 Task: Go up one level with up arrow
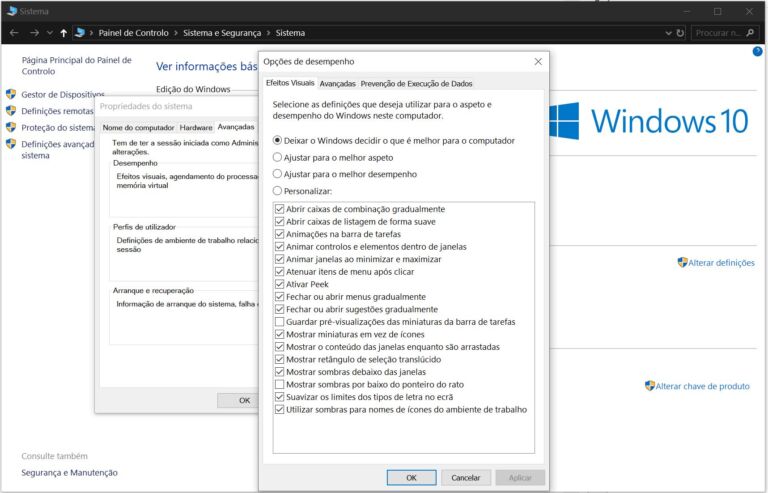64,33
